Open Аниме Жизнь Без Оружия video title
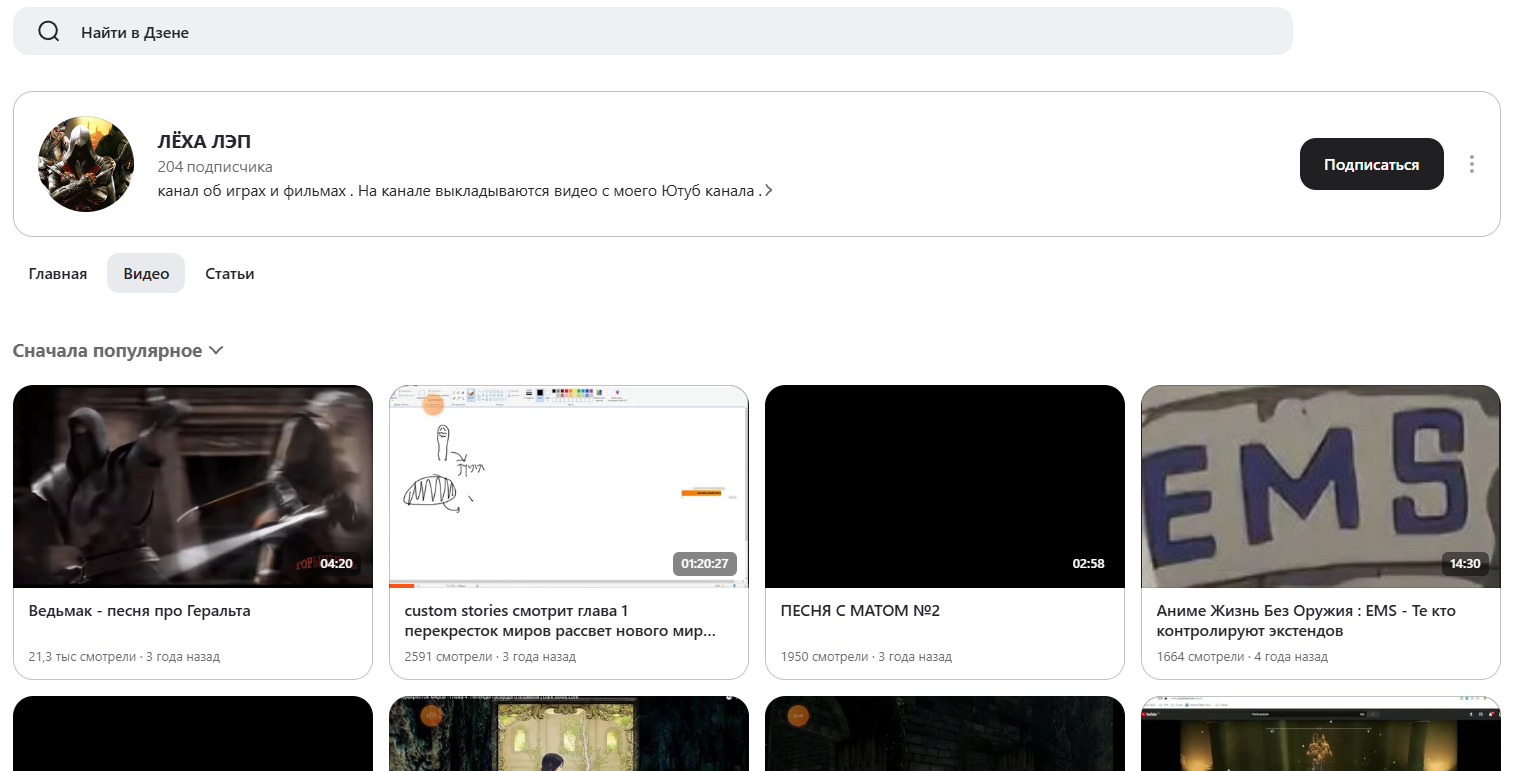The height and width of the screenshot is (771, 1528). (x=1306, y=621)
